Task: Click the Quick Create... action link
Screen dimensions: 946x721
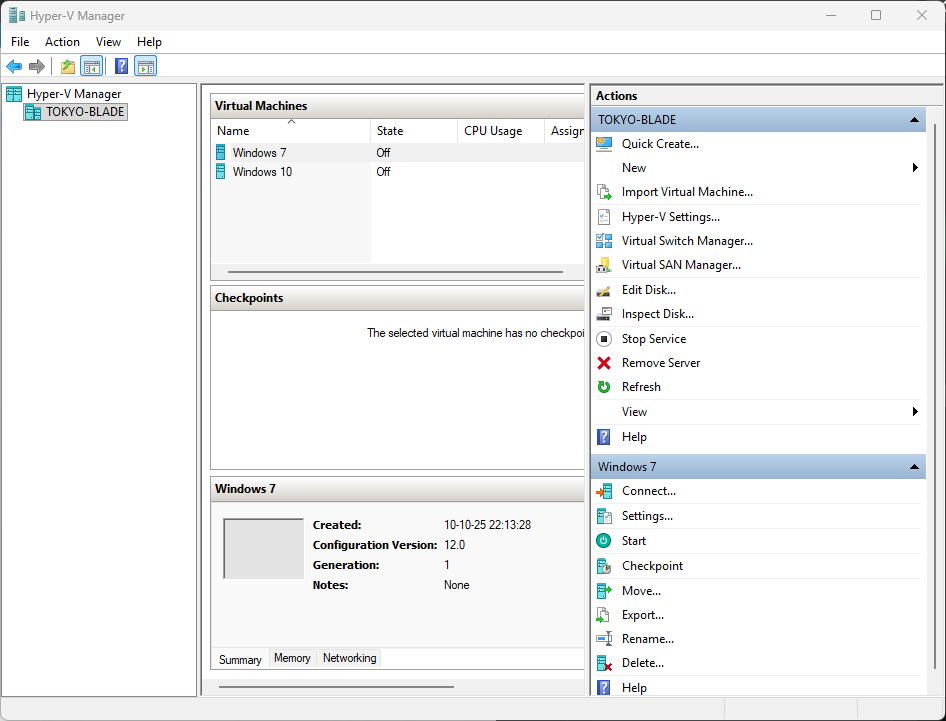Action: pyautogui.click(x=660, y=144)
